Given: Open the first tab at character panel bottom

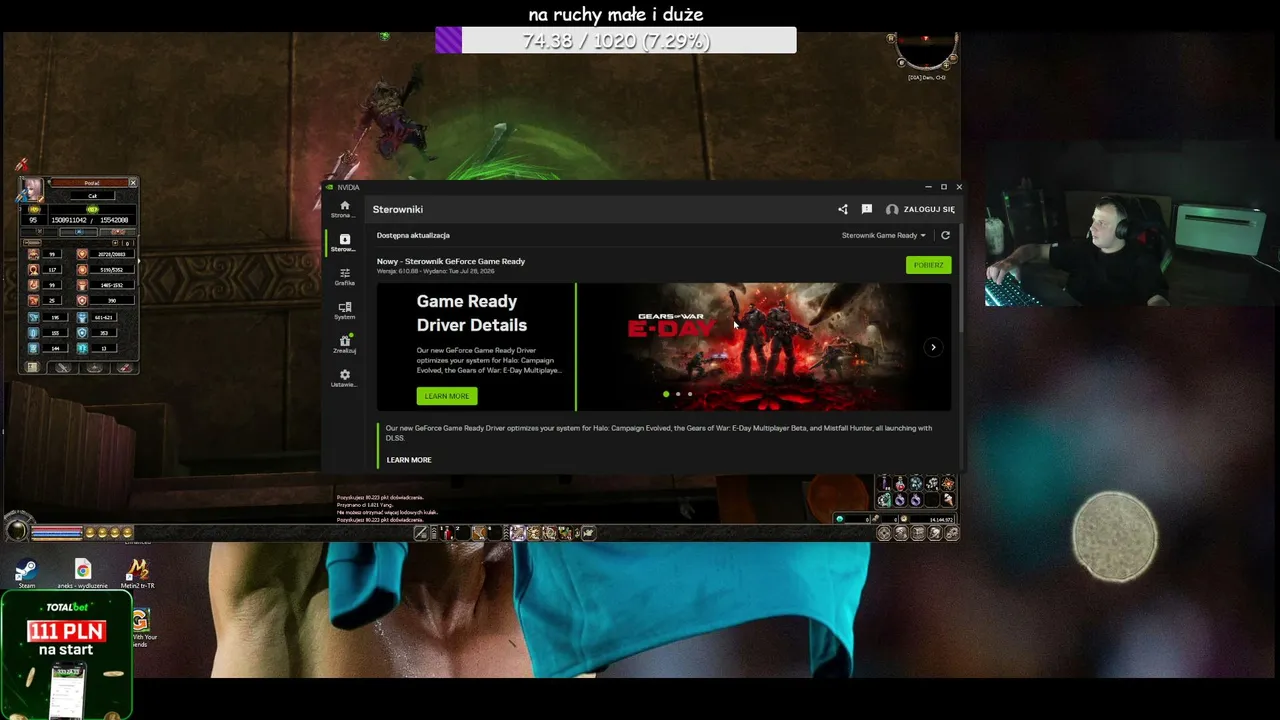Looking at the screenshot, I should [32, 368].
